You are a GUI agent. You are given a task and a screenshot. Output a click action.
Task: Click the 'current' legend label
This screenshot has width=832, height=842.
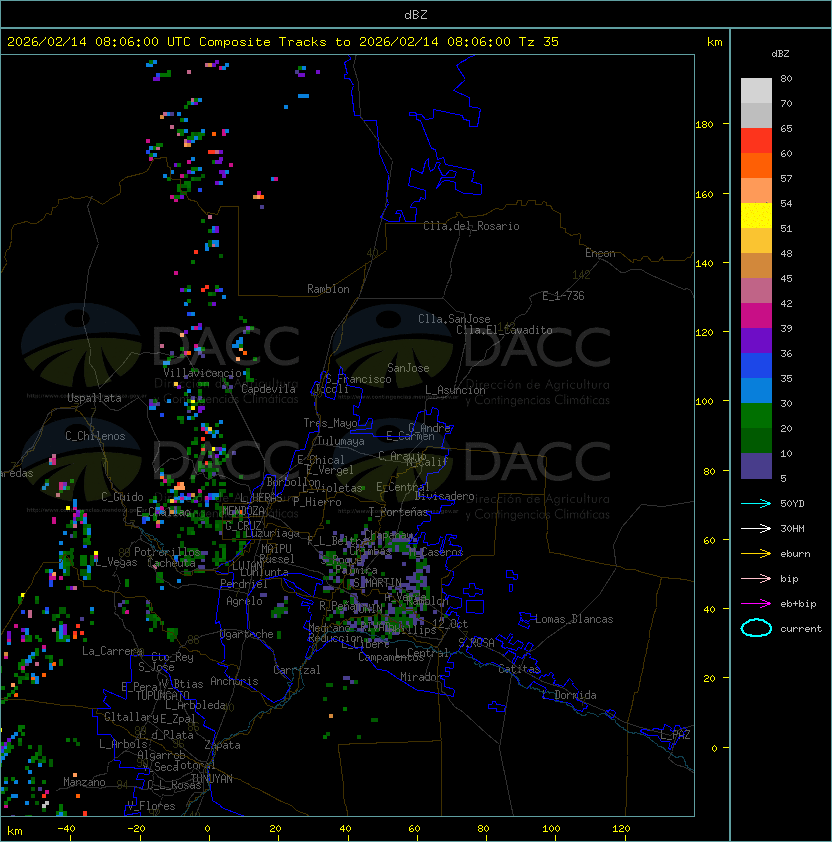pos(801,629)
